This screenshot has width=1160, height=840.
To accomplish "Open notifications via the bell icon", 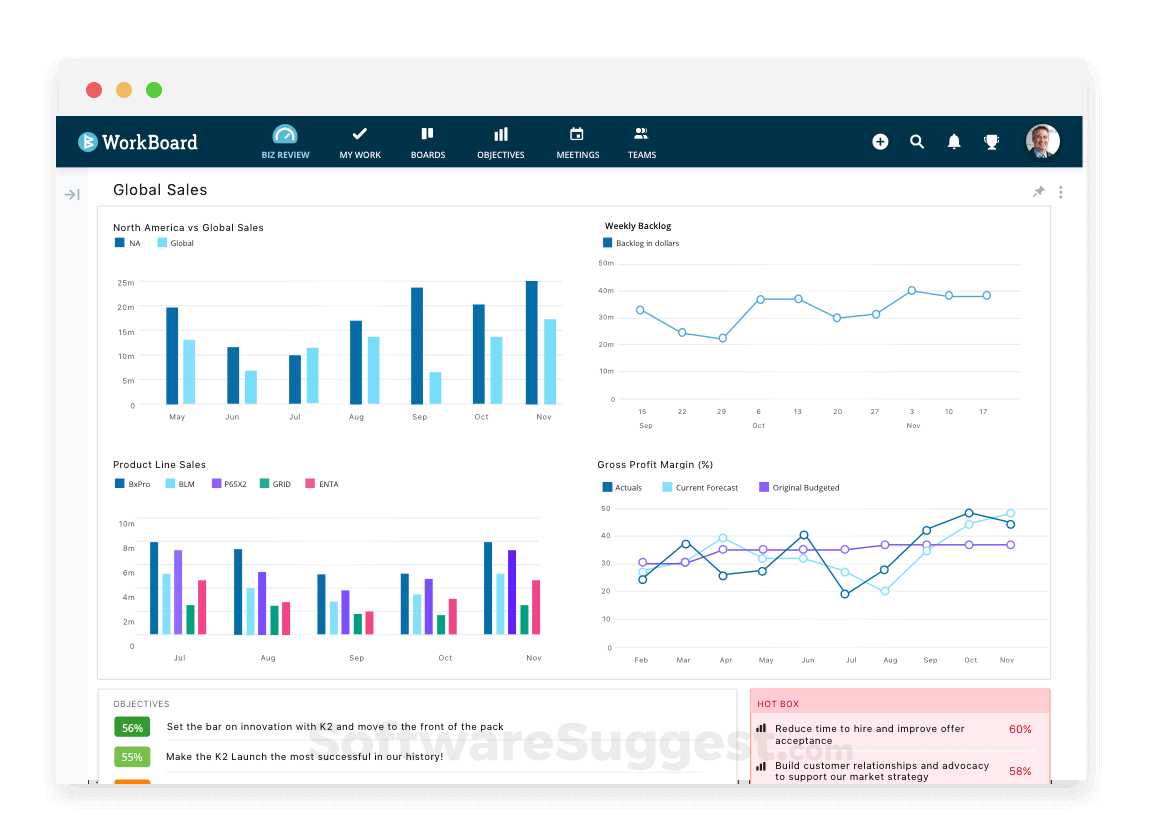I will (953, 141).
